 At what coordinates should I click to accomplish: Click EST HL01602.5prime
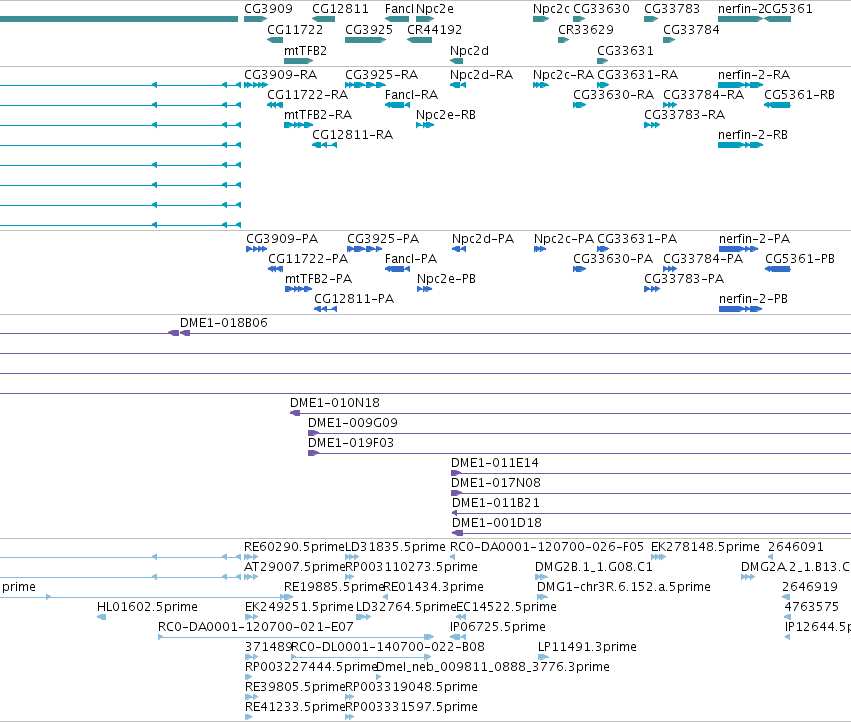101,617
